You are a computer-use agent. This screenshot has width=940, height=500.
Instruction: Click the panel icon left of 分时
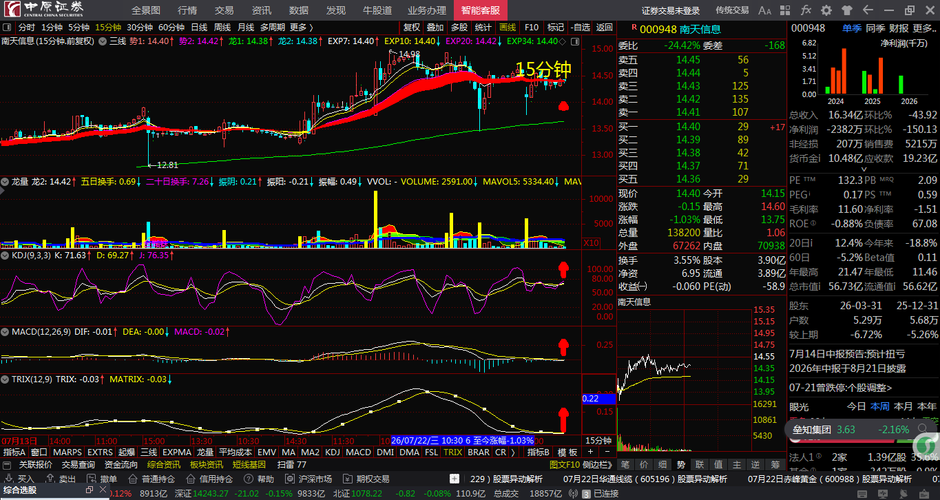(7, 28)
